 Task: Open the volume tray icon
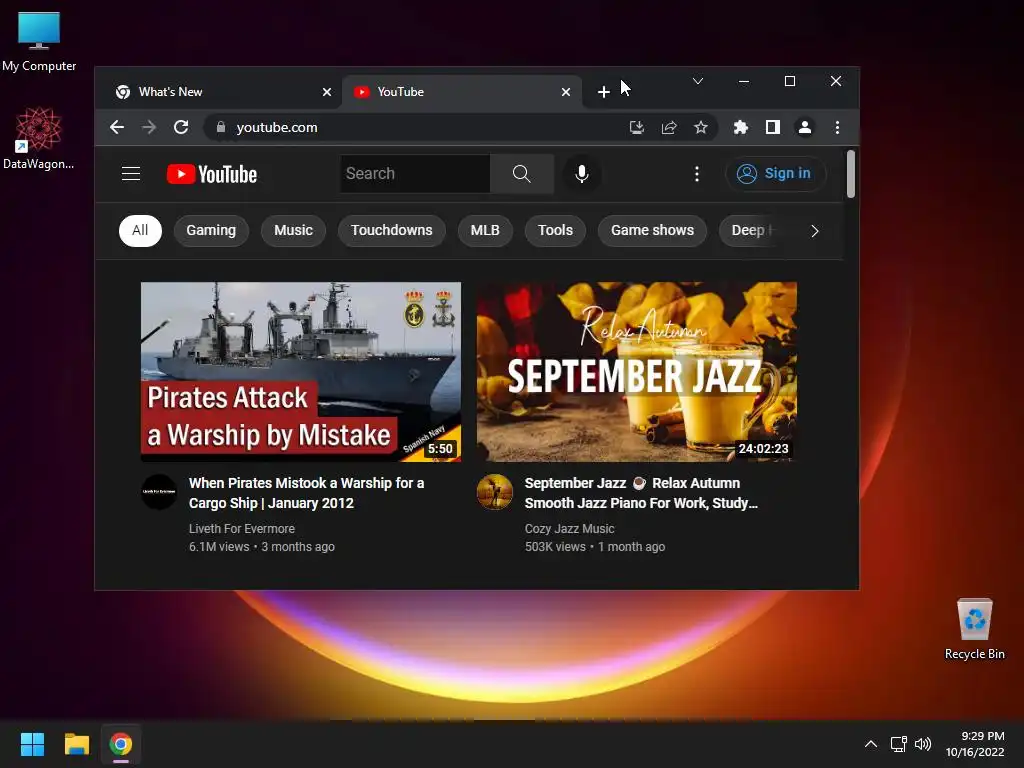tap(923, 744)
